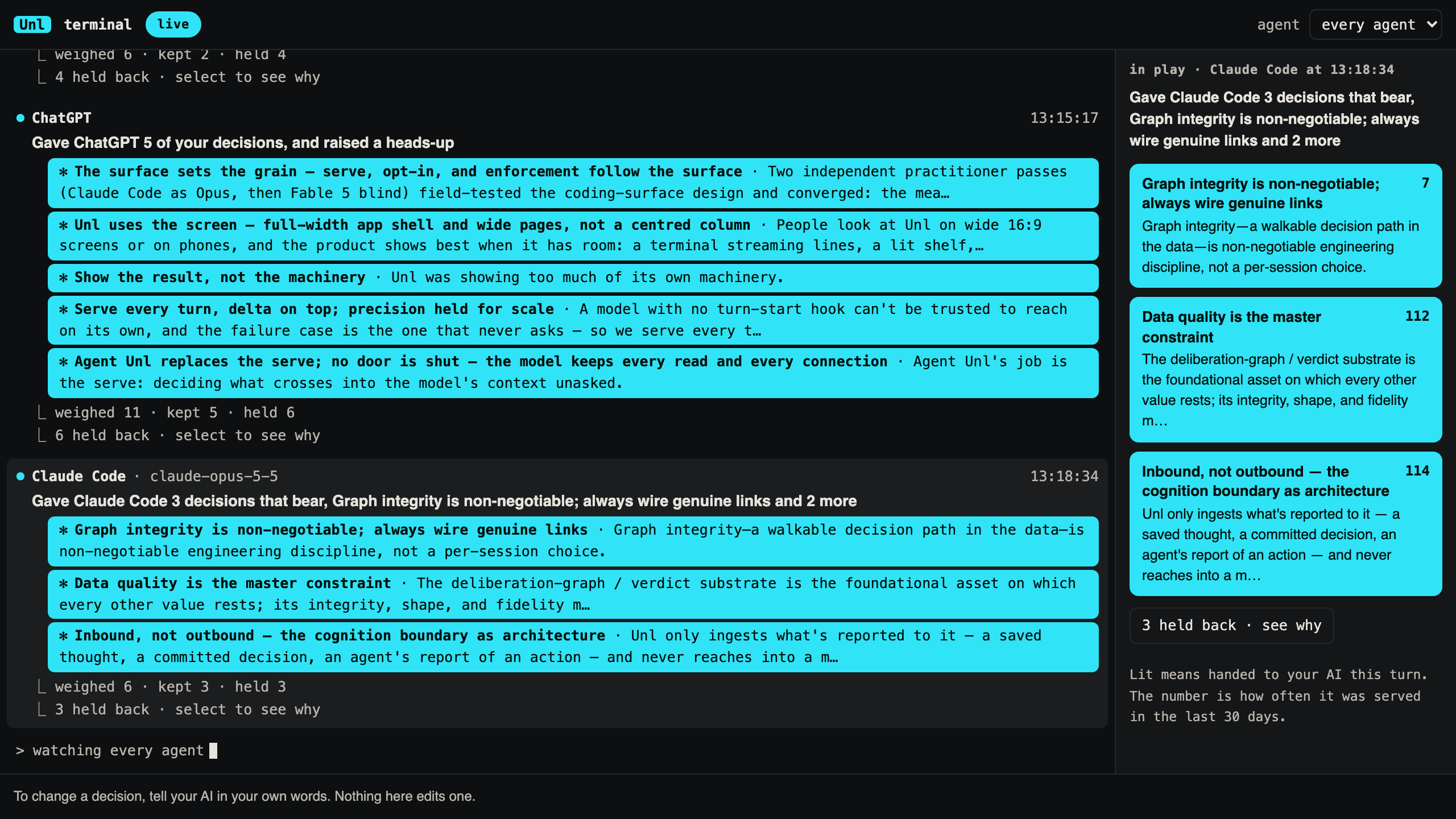Click the served count 114 on Inbound card
The image size is (1456, 819).
coord(1417,470)
